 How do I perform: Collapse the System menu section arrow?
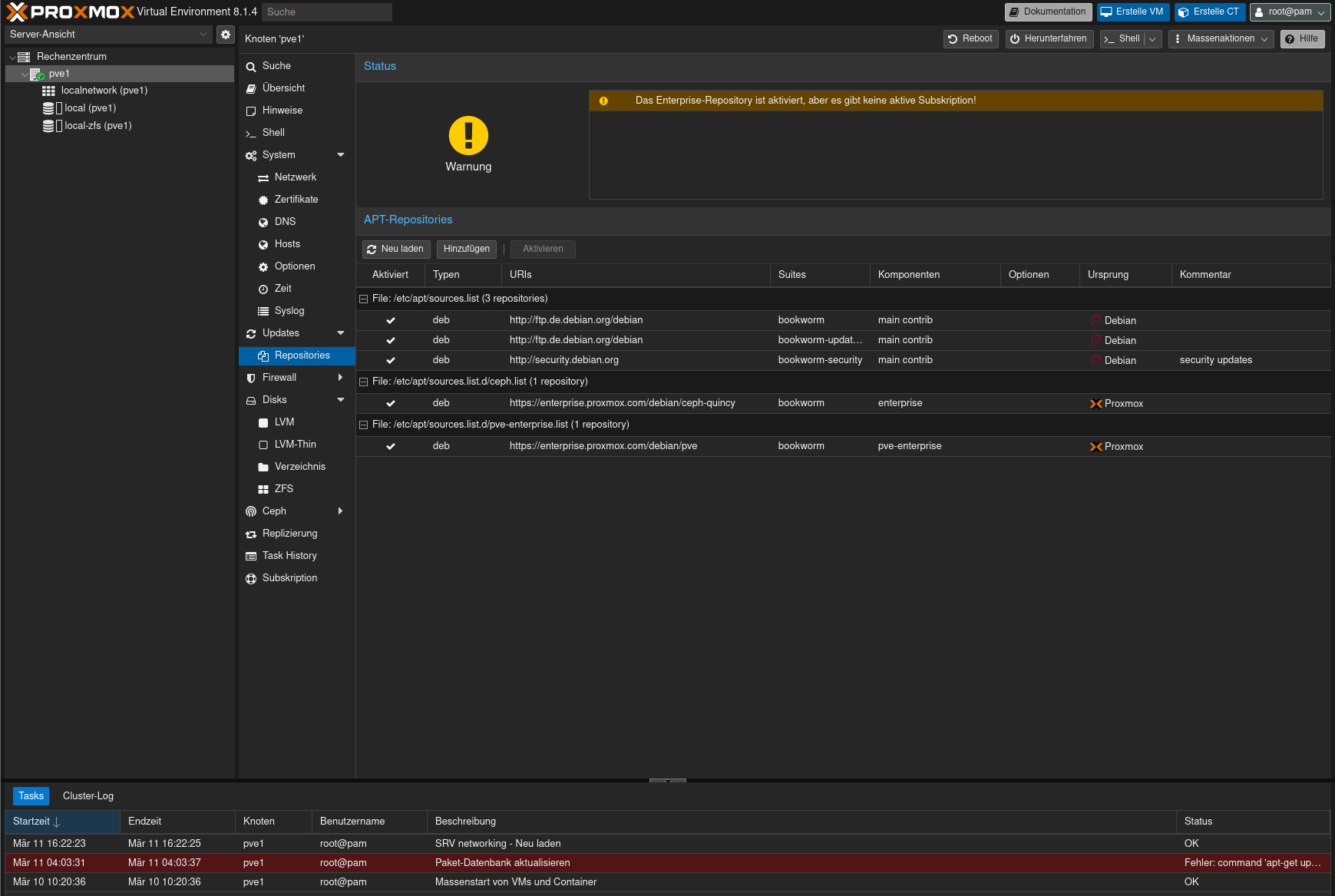[x=341, y=155]
